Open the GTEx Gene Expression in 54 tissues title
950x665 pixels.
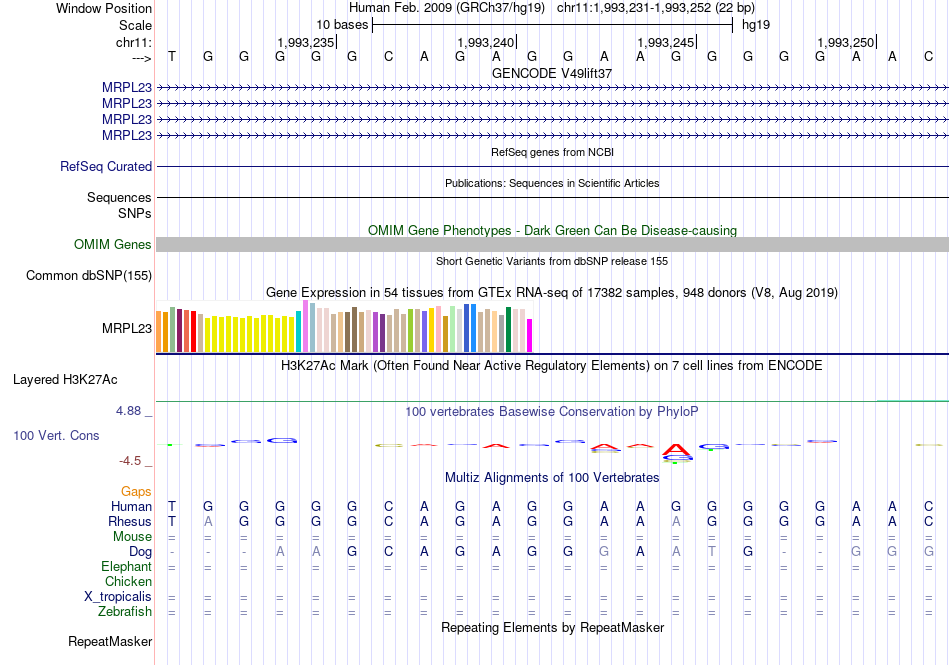pos(552,293)
